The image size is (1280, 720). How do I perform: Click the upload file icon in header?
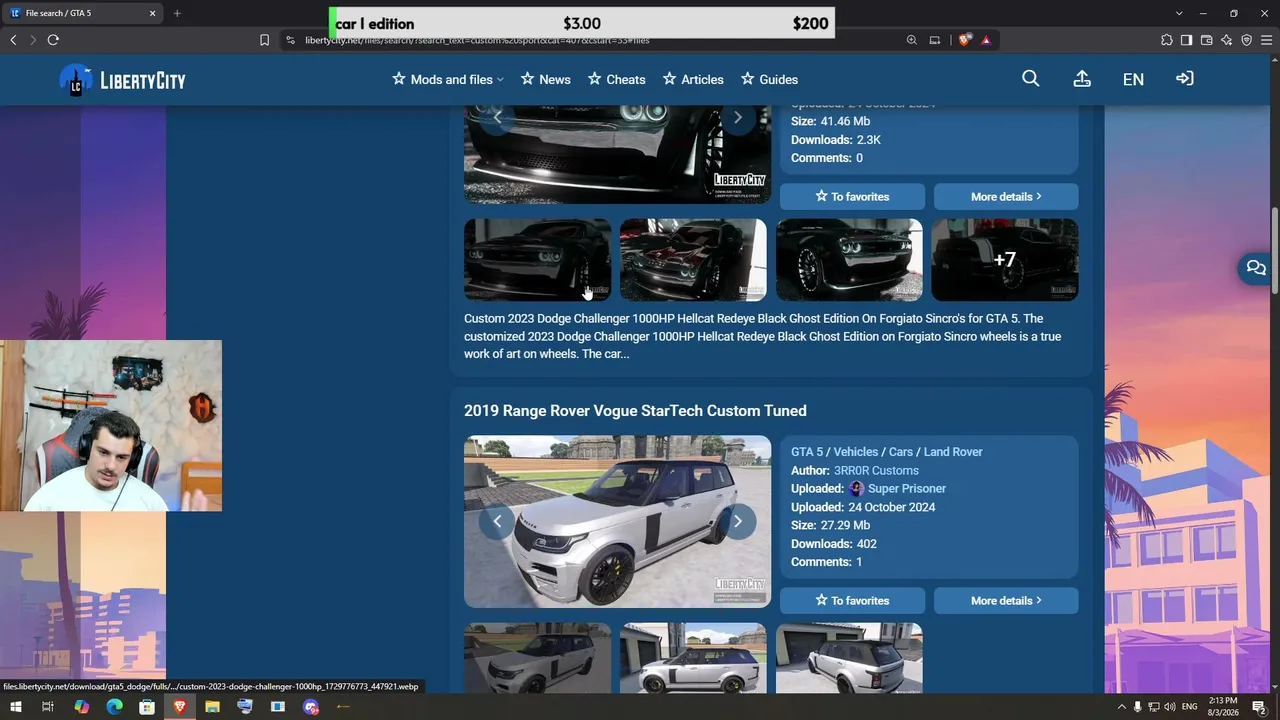[1082, 79]
